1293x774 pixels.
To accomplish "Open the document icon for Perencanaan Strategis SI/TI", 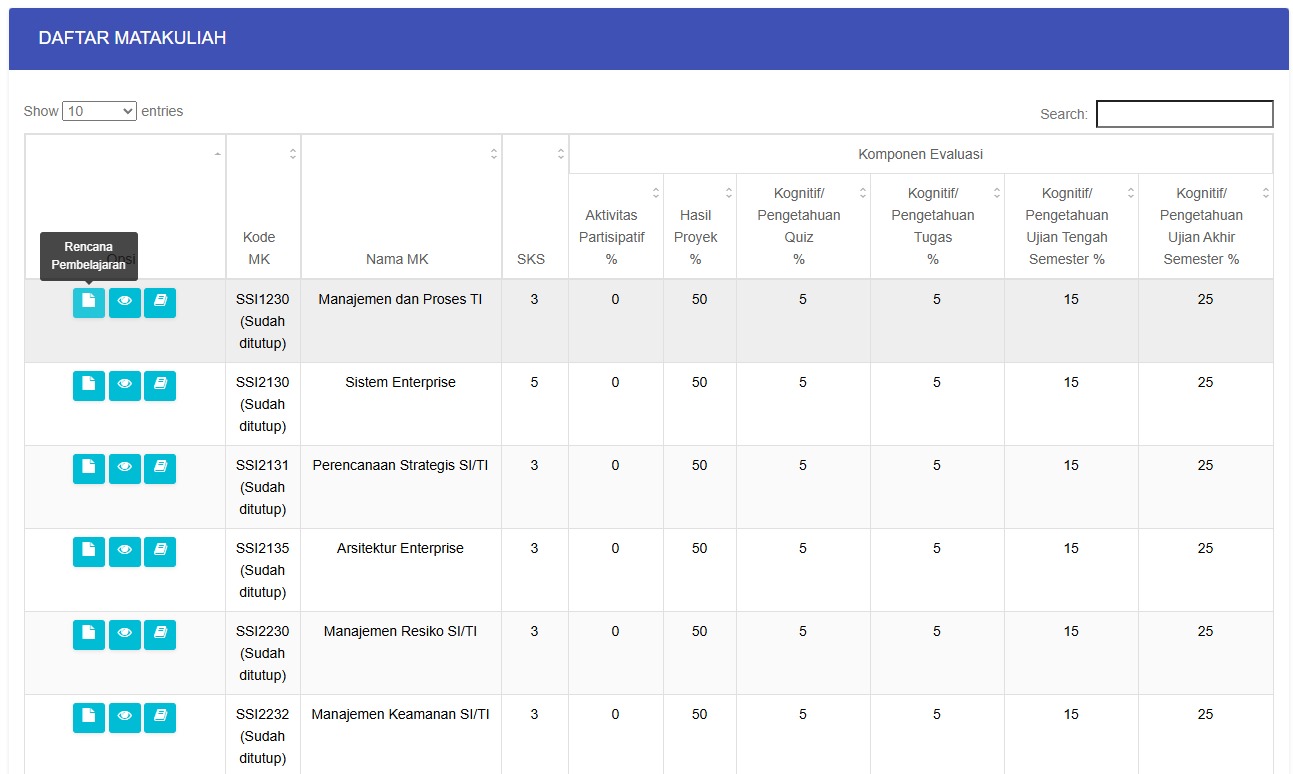I will click(89, 469).
